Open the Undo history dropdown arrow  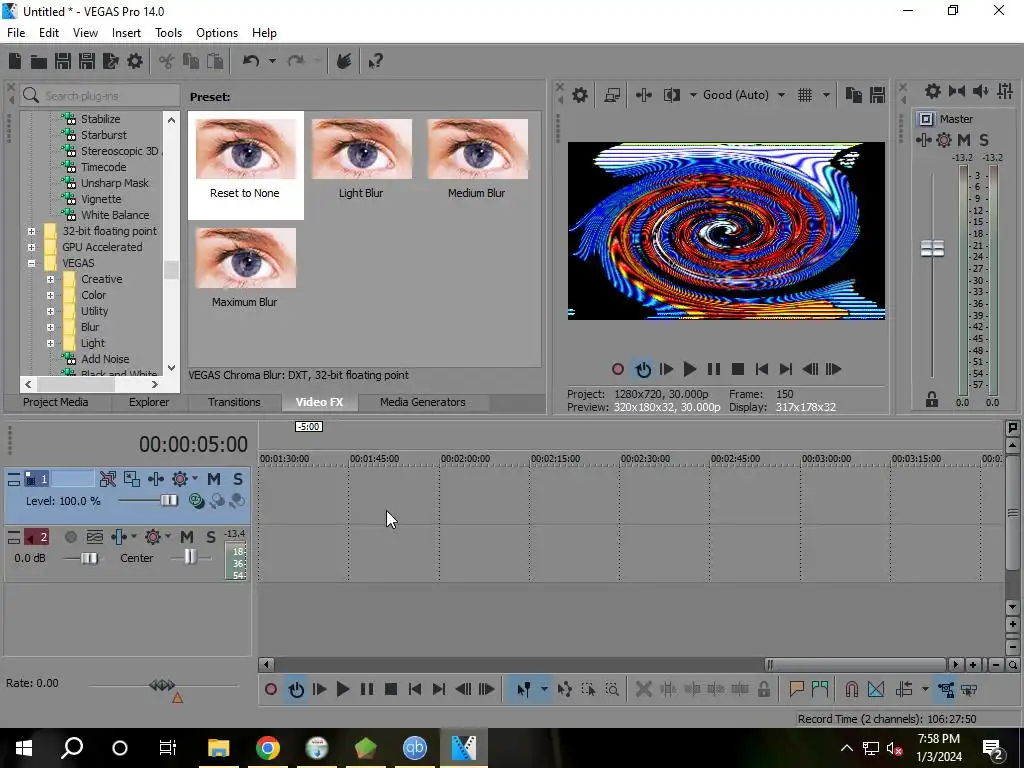[272, 61]
